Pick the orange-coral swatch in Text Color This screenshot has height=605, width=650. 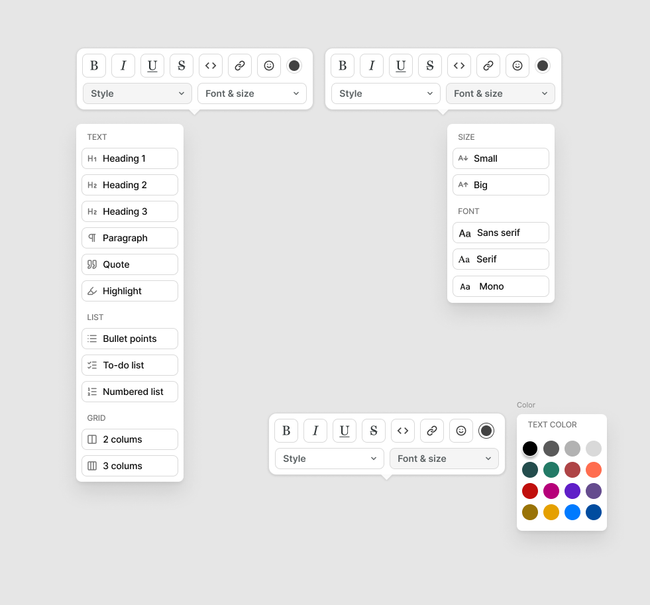[594, 470]
